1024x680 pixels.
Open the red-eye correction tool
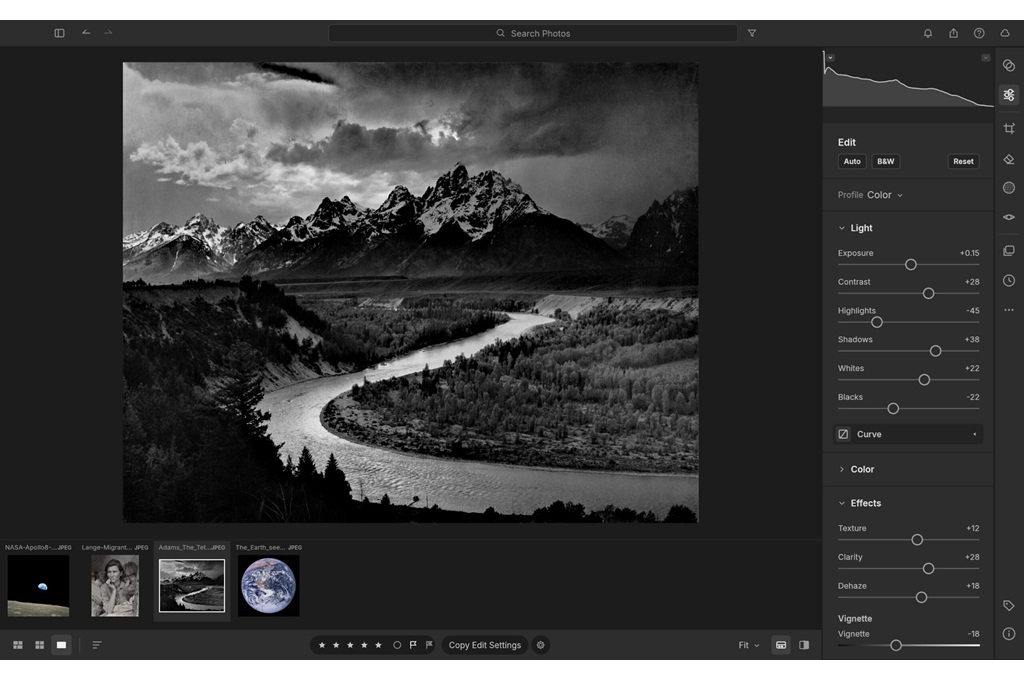(1008, 217)
